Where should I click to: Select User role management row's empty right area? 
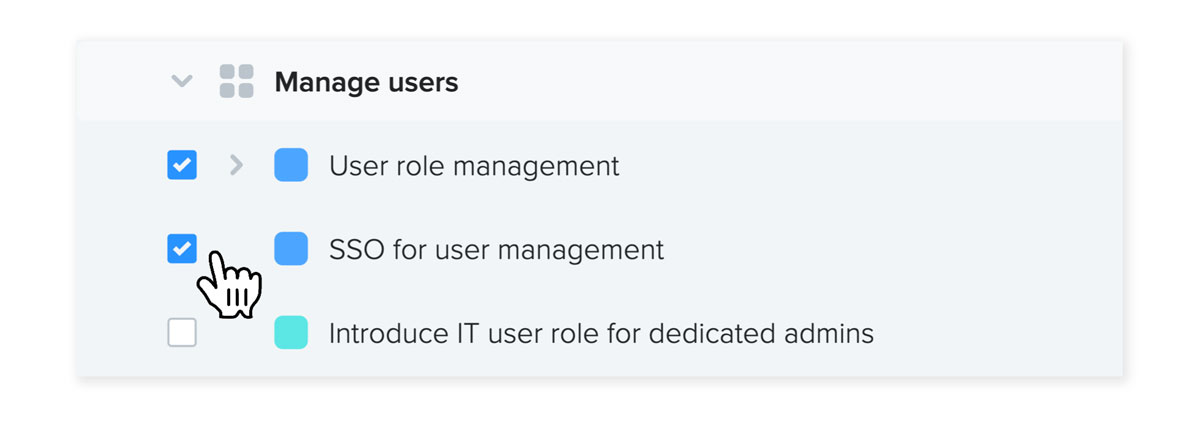[870, 165]
